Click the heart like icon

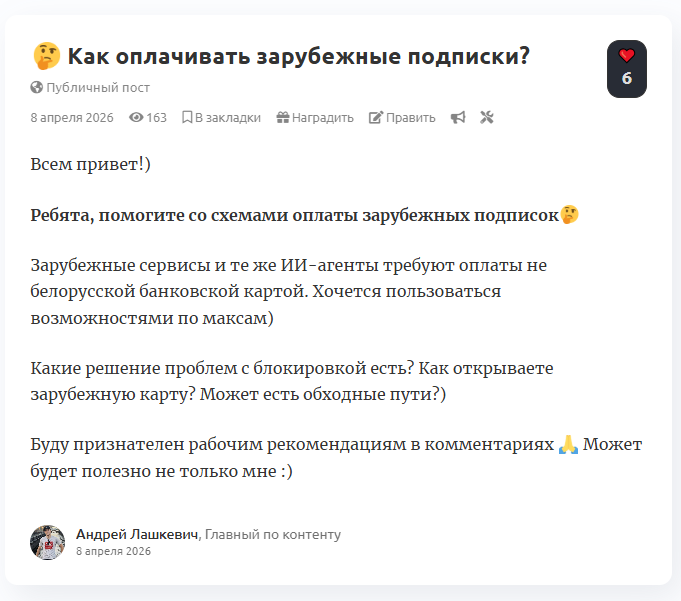click(x=627, y=56)
